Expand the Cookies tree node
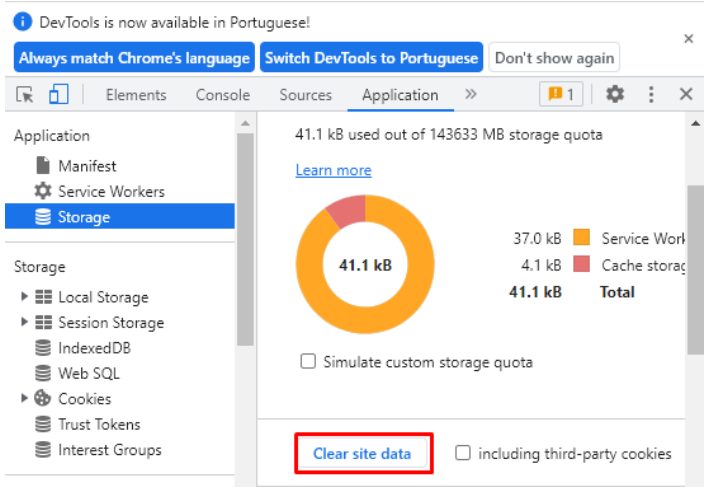Screen dimensions: 704x489 coord(24,398)
